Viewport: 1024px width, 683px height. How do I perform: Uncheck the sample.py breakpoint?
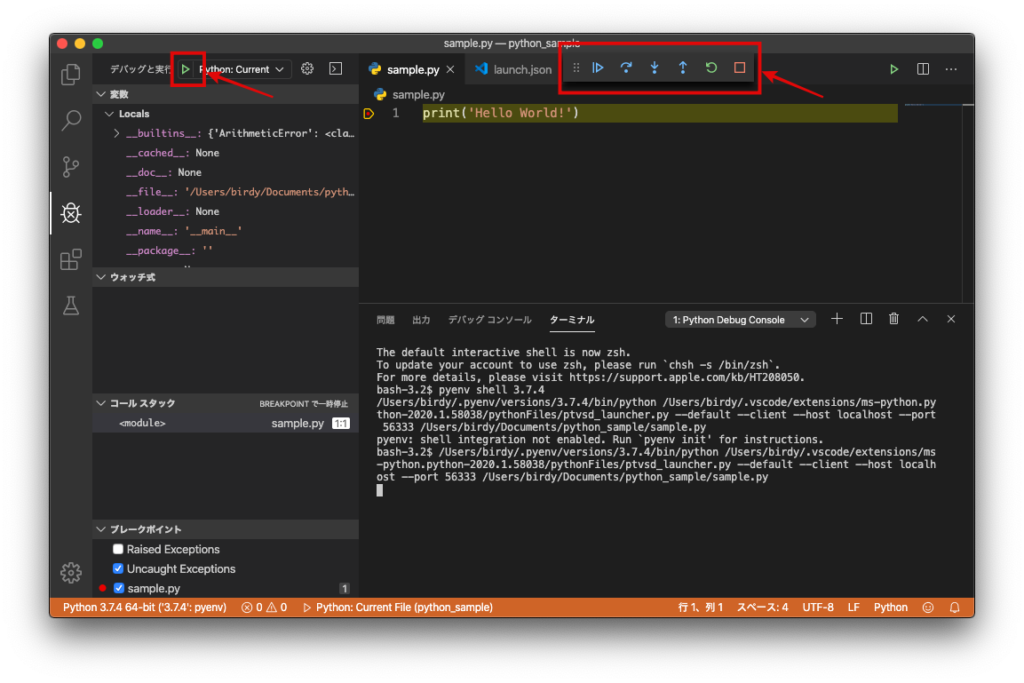[118, 587]
